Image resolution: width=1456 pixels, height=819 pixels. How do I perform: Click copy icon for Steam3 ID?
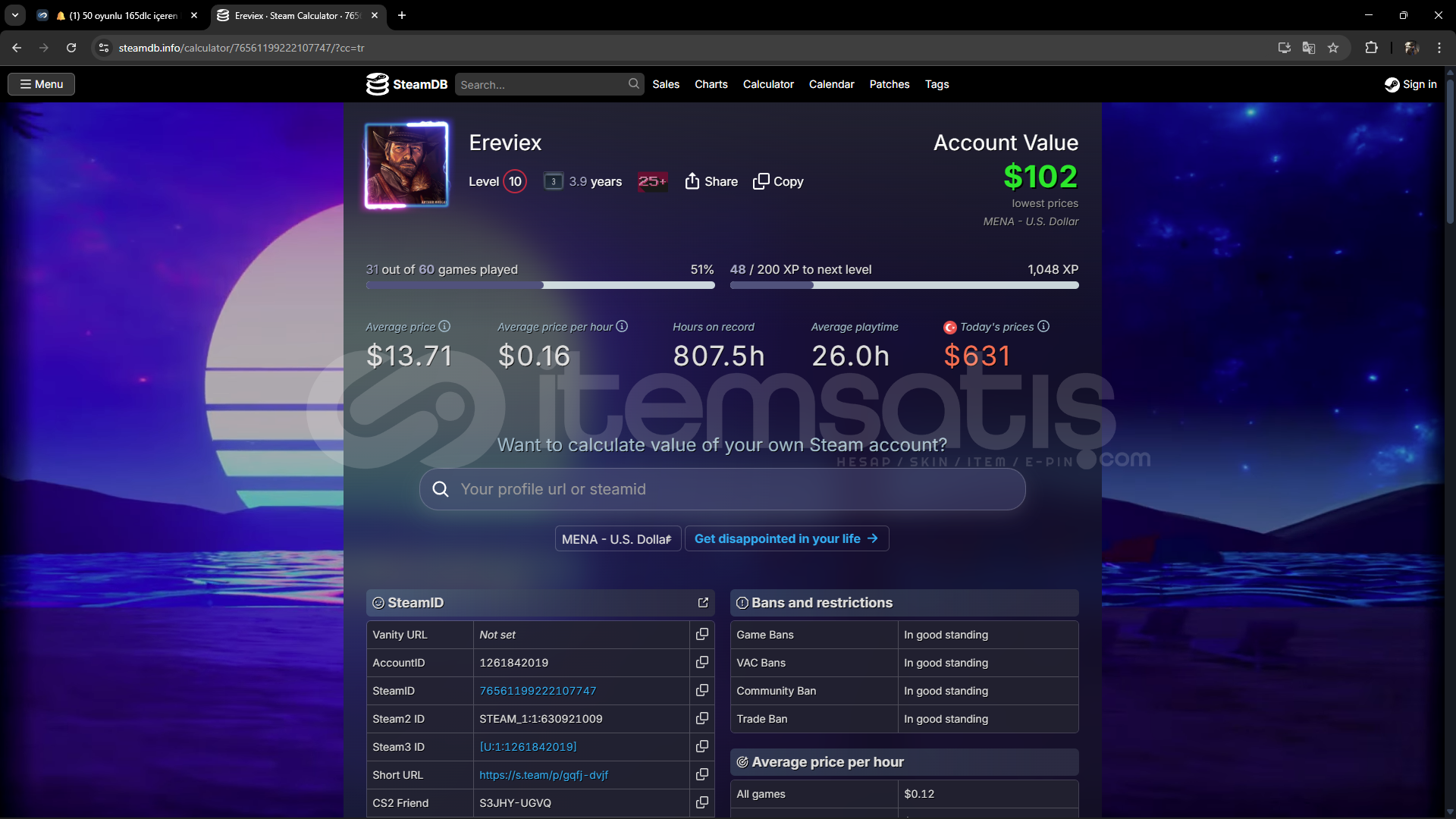[702, 746]
